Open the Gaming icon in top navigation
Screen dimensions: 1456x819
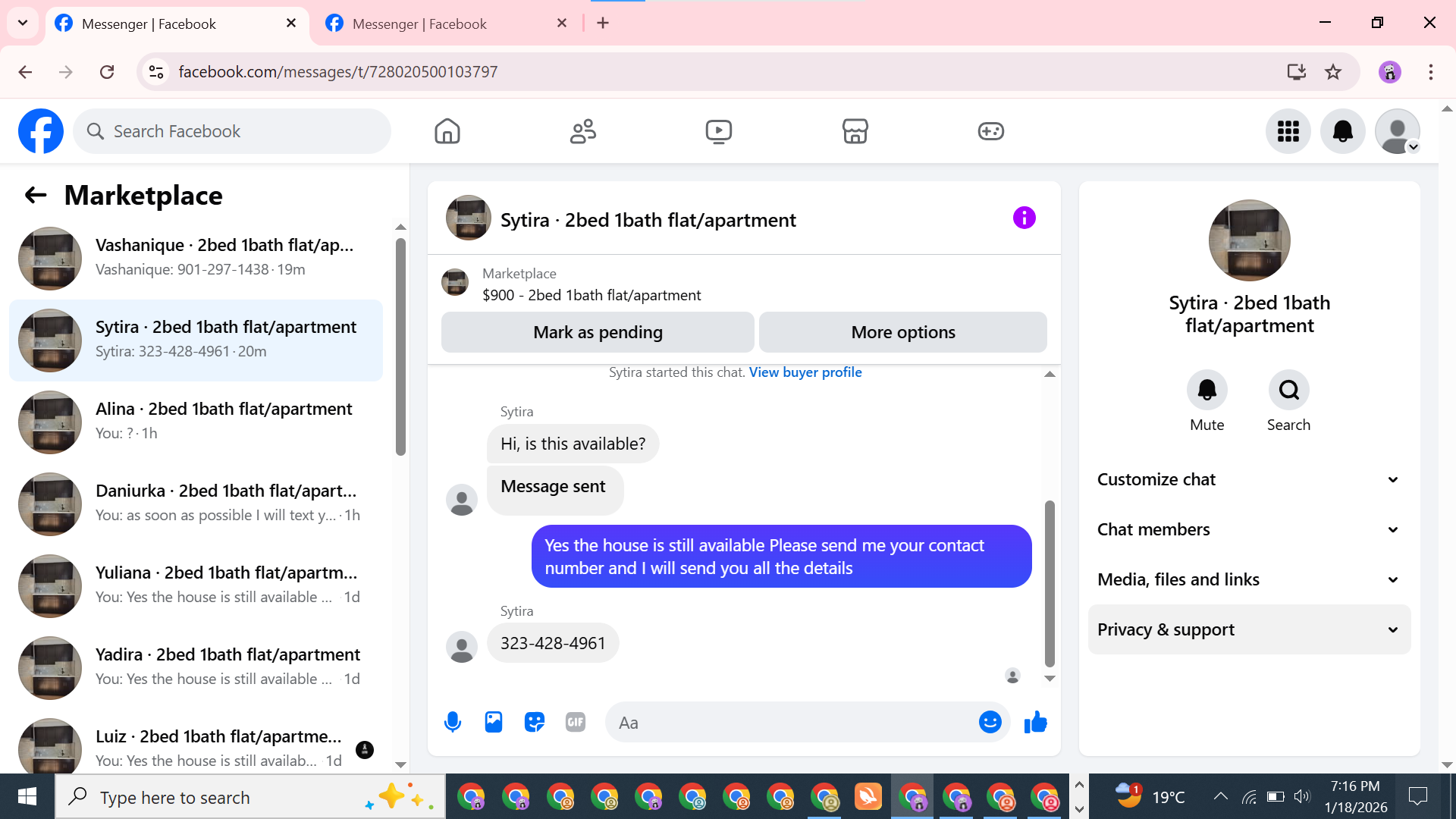[x=990, y=131]
